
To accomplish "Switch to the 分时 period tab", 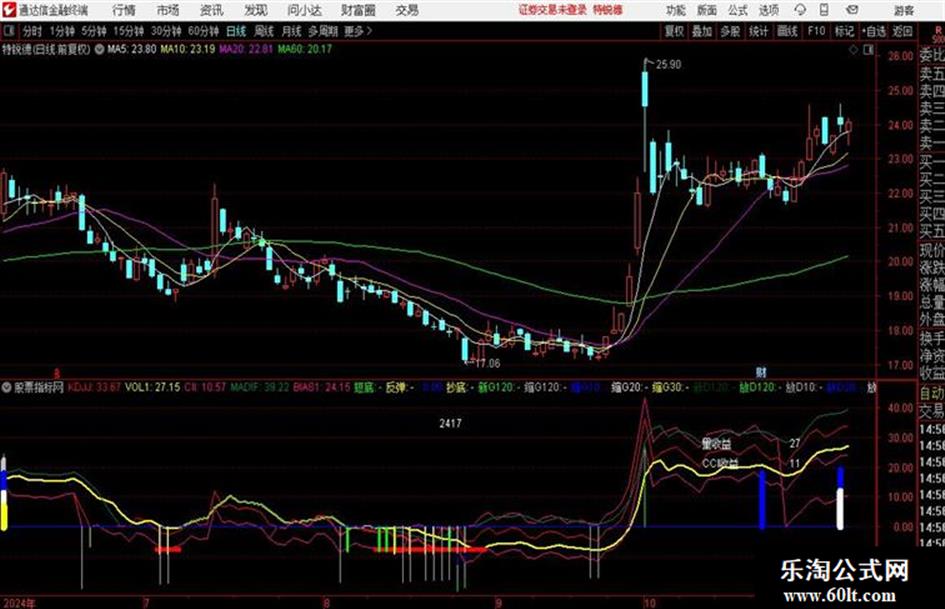I will (x=32, y=31).
